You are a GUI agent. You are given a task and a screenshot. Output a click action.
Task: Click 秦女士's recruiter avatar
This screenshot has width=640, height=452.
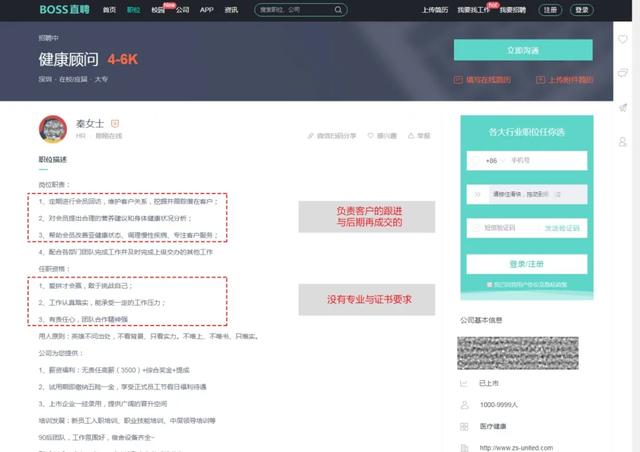coord(53,129)
